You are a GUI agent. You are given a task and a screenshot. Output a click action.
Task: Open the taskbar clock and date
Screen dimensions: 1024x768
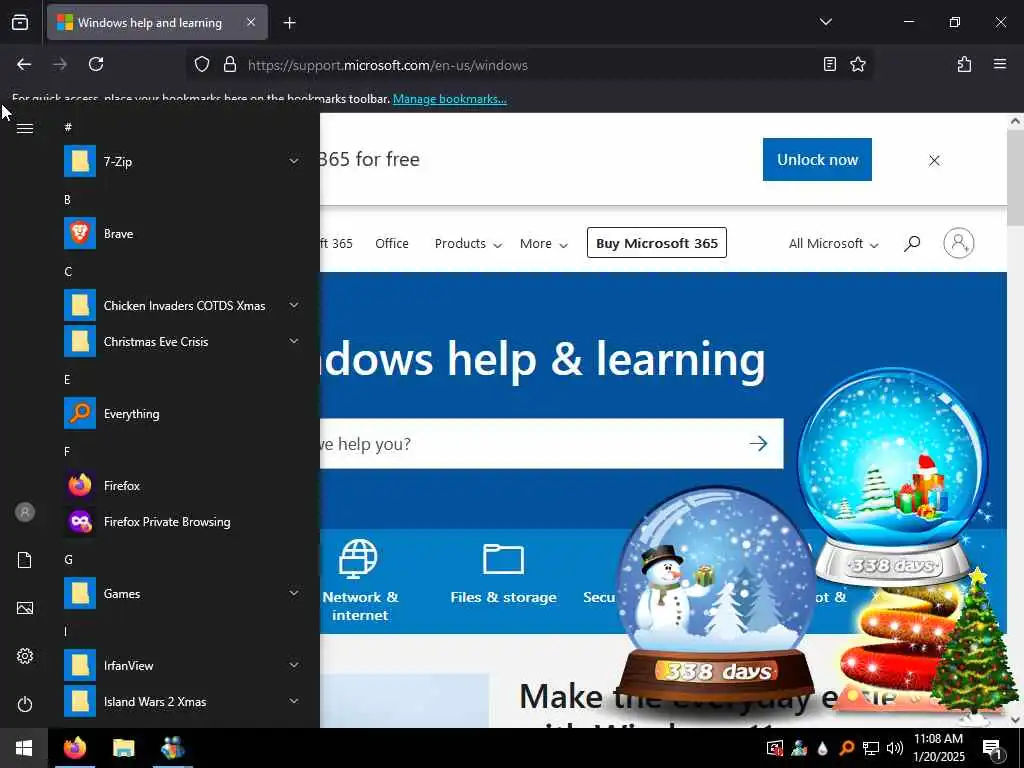pyautogui.click(x=938, y=748)
